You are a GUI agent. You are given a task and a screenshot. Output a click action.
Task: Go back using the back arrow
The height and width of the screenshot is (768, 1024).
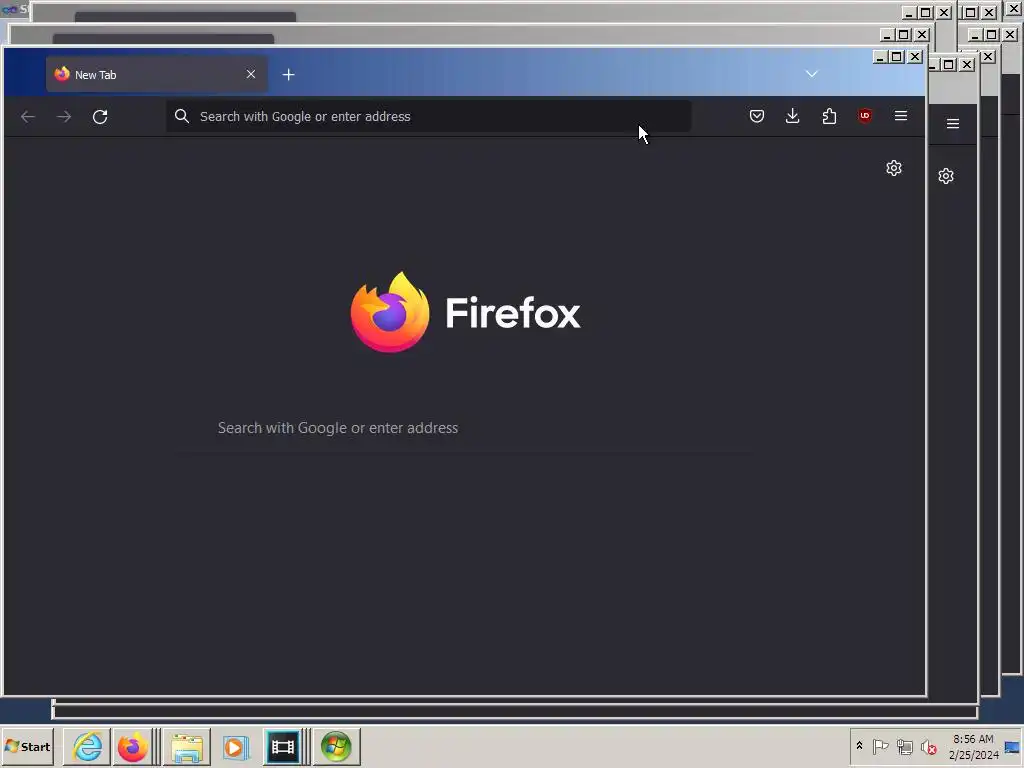coord(27,117)
